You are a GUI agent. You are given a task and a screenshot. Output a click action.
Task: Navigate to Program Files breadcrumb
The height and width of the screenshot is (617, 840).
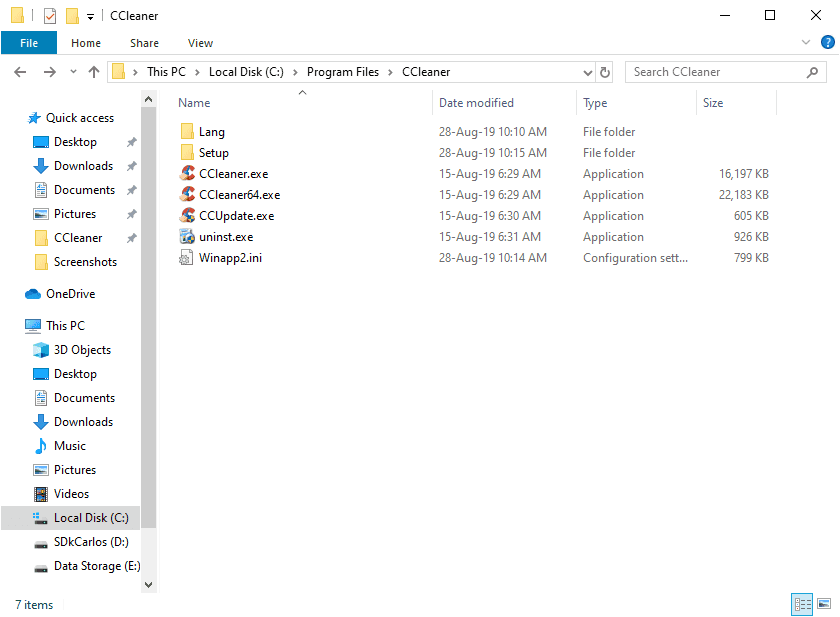coord(343,72)
